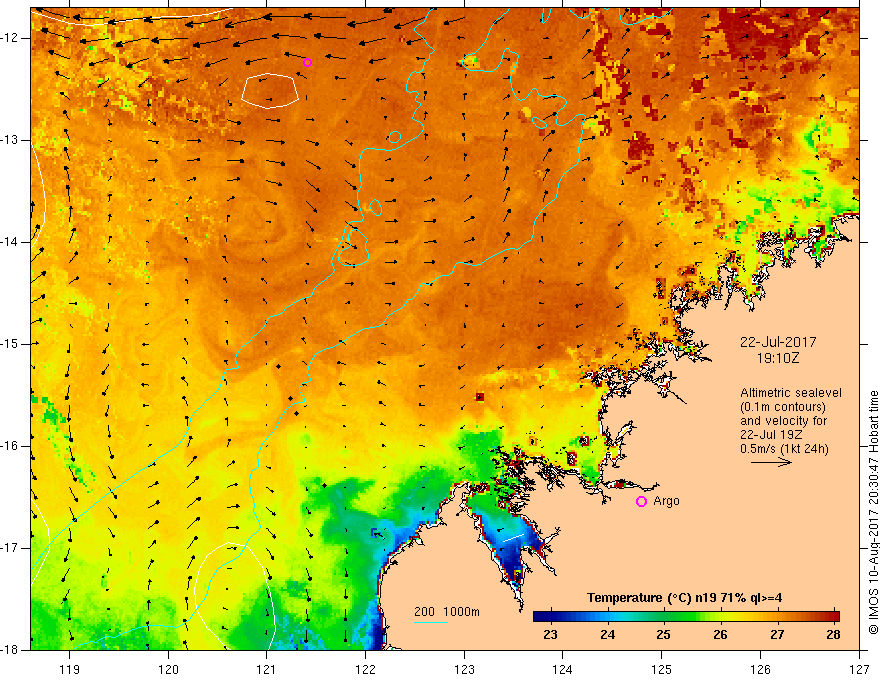Click the longitude axis label '121'
This screenshot has height=680, width=880.
click(x=267, y=669)
